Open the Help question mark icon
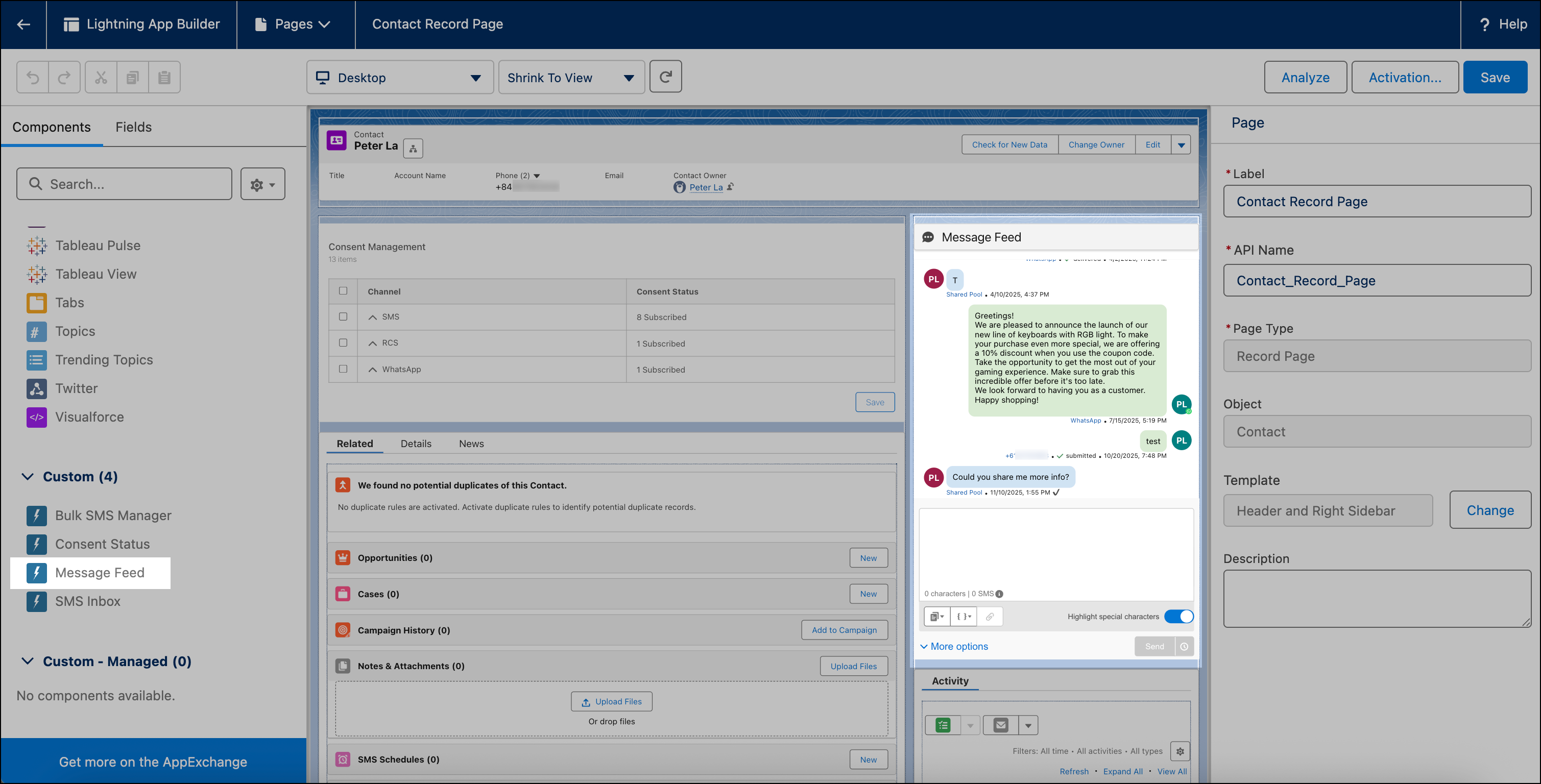 [1485, 24]
